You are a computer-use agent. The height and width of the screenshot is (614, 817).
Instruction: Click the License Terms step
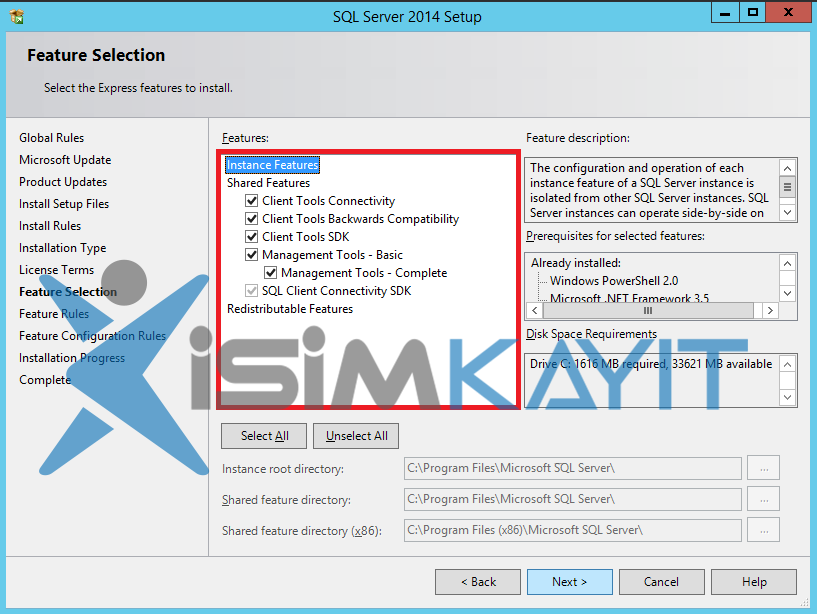[x=57, y=270]
